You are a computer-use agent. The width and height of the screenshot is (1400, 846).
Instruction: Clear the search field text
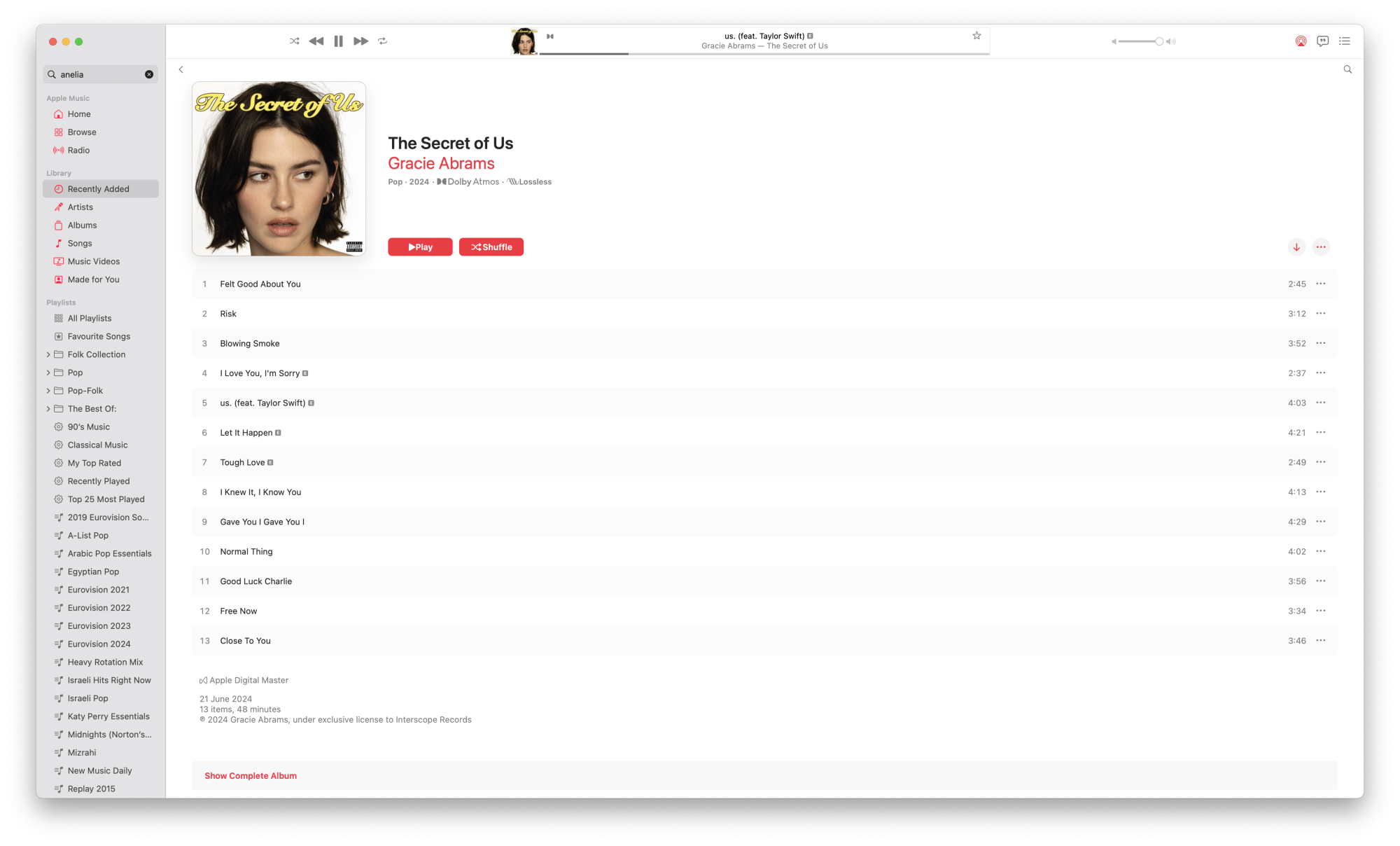149,74
